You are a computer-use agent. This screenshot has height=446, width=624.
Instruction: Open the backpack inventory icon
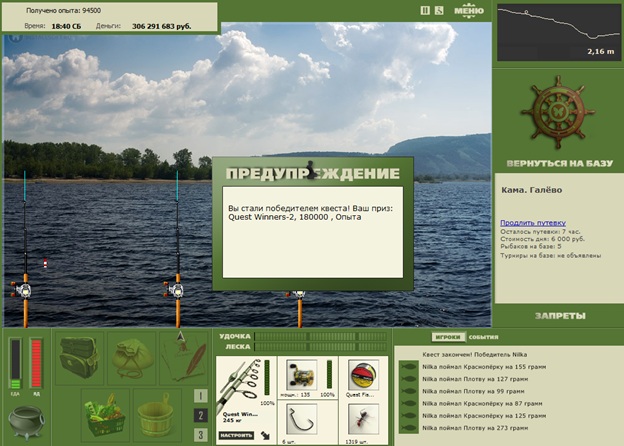(79, 358)
